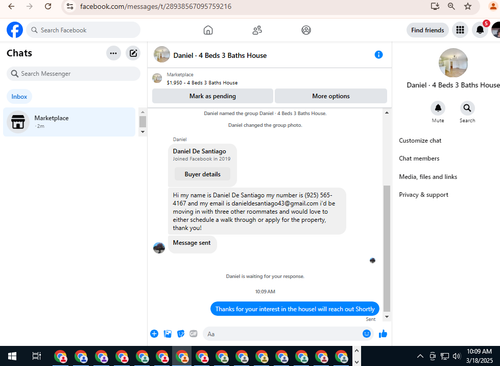Open the Marketplace chat entry
The height and width of the screenshot is (366, 500).
click(x=69, y=122)
